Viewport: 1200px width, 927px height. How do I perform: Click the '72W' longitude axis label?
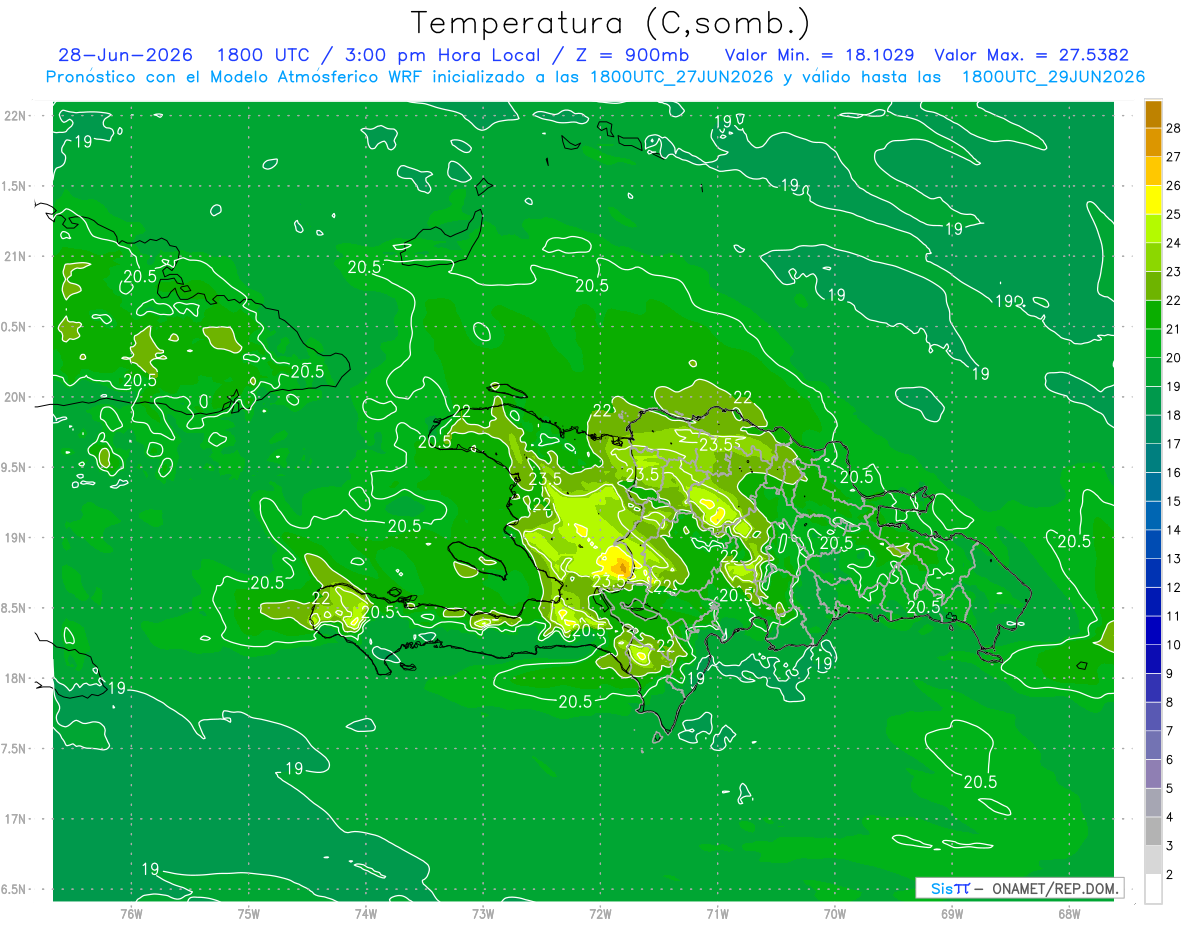point(600,913)
